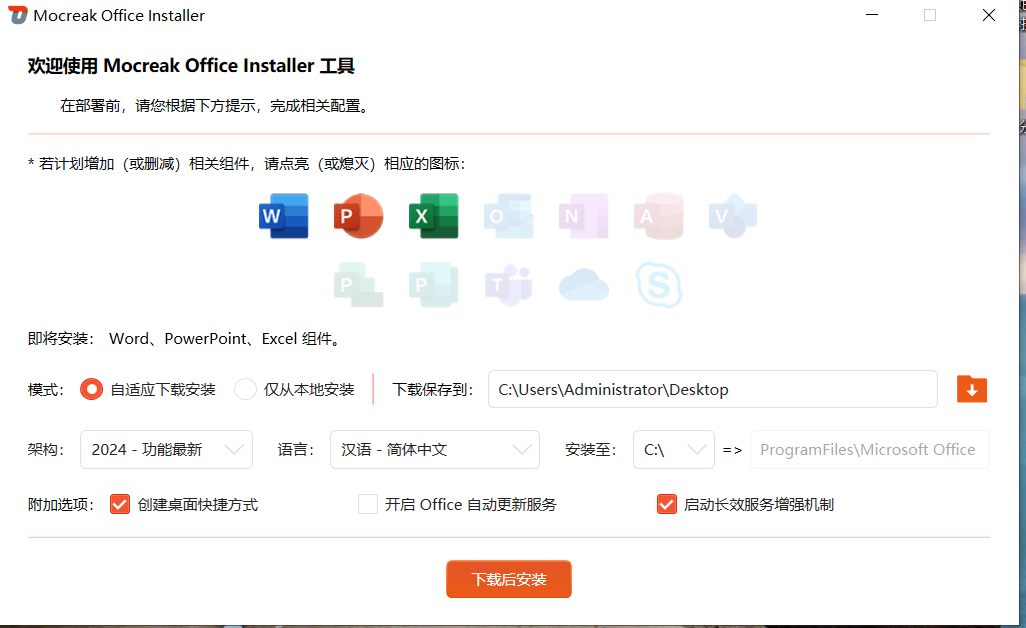Open the 安装至 drive letter dropdown

(673, 450)
